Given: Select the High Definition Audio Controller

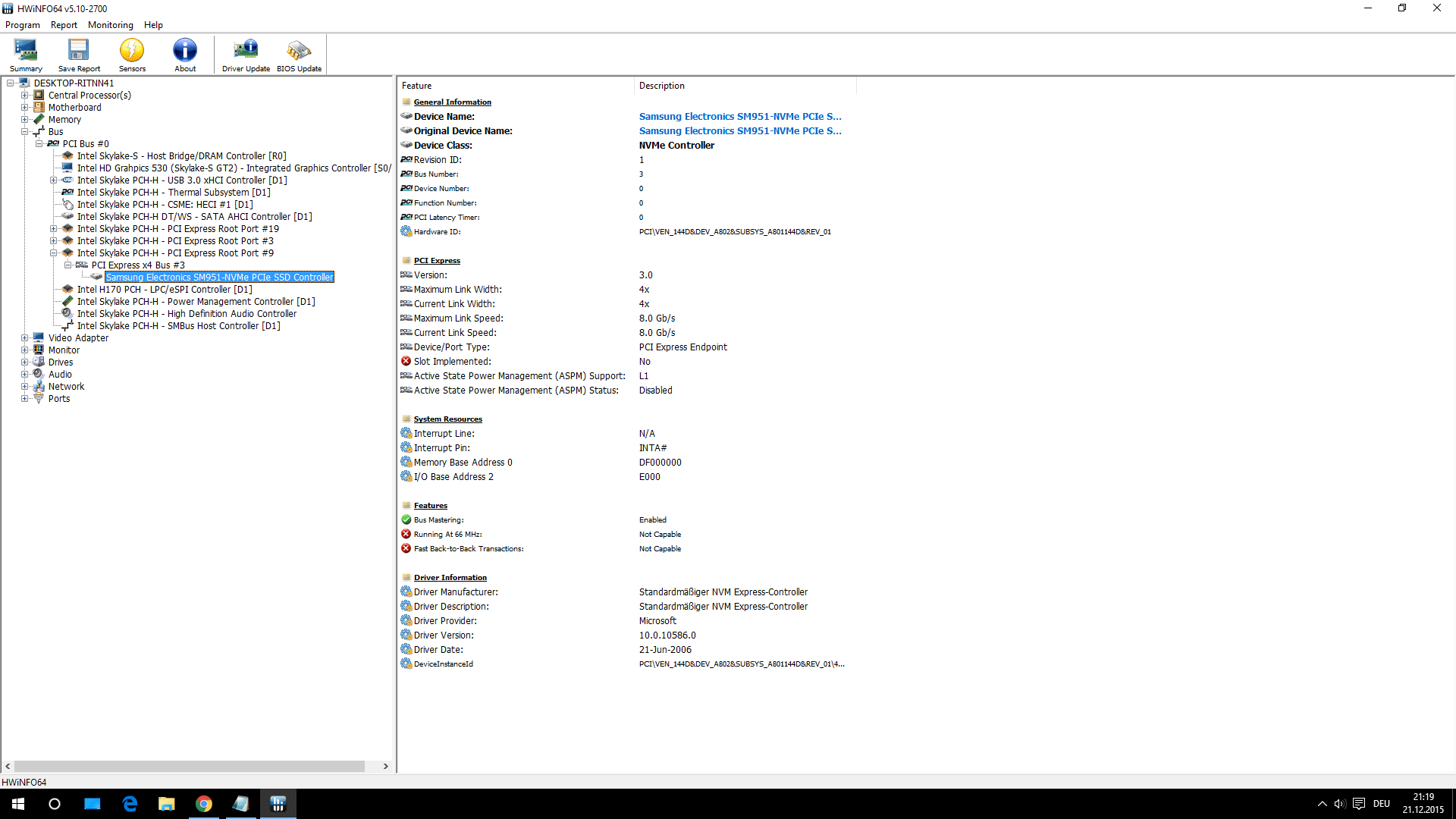Looking at the screenshot, I should click(187, 314).
